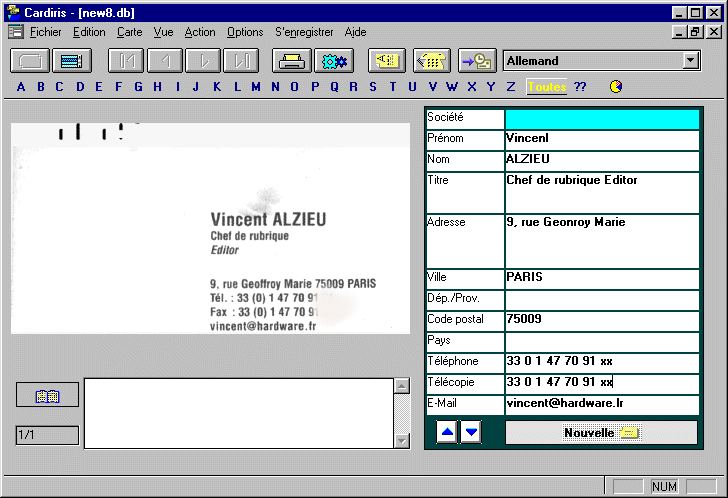Filter cards by letter P
This screenshot has height=498, width=728.
[x=315, y=87]
